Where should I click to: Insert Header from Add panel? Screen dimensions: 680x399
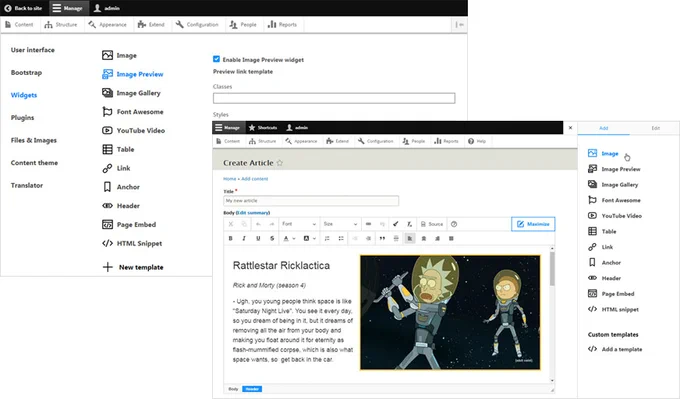pos(604,278)
